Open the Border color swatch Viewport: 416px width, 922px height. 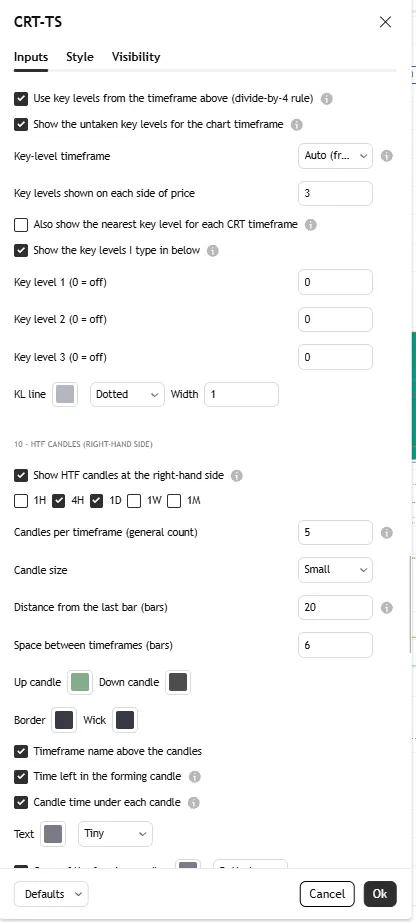(x=64, y=720)
